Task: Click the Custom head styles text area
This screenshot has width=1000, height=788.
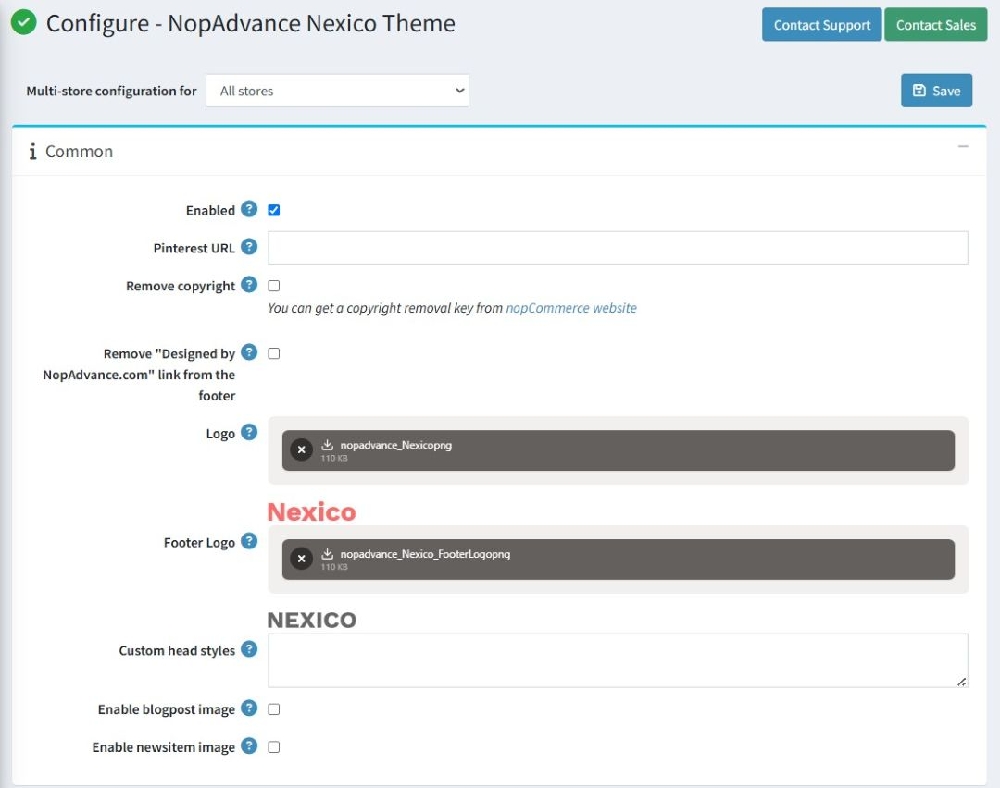Action: tap(618, 660)
